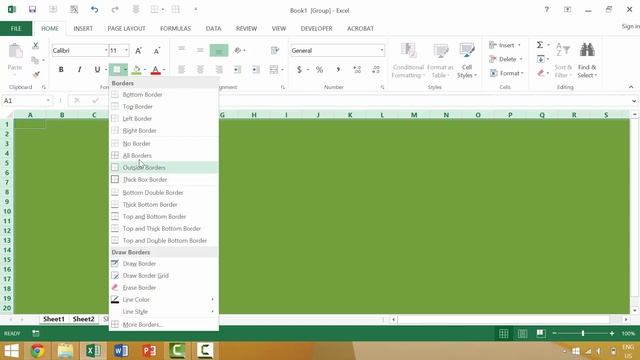
Task: Click the Format Painter brush icon
Action: coord(36,74)
